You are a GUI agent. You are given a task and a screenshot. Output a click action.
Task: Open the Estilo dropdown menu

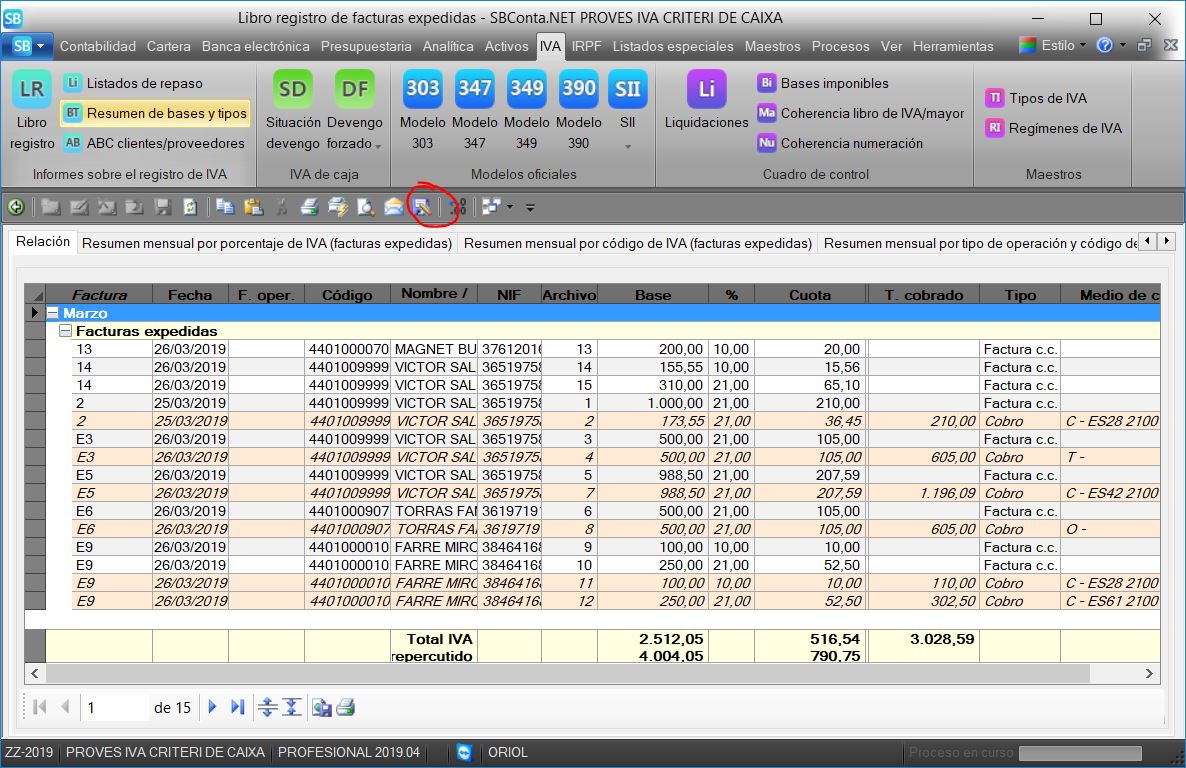[x=1058, y=45]
